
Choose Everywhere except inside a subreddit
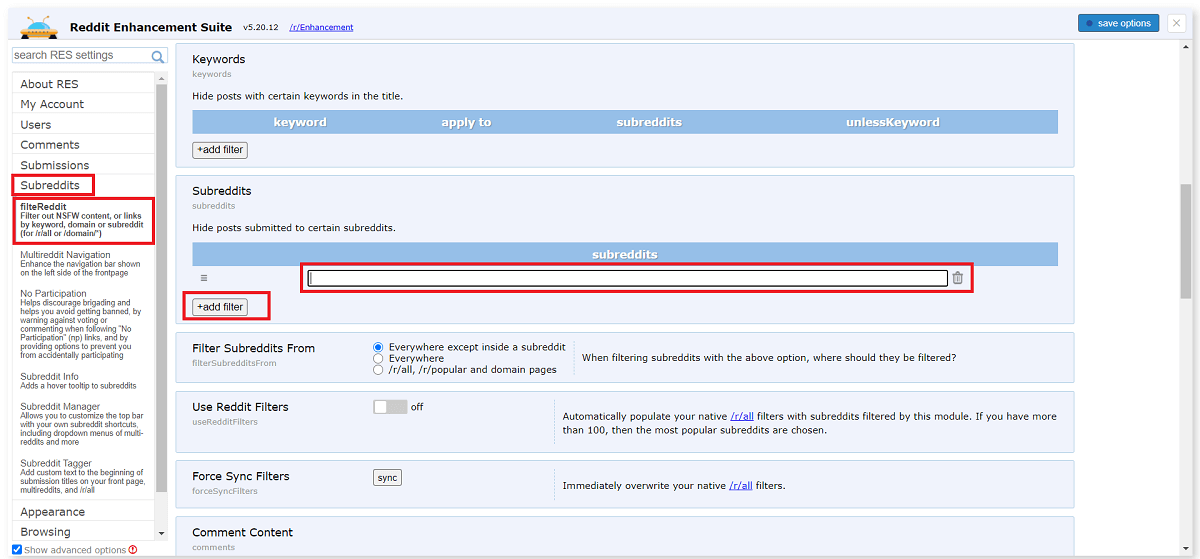click(378, 346)
